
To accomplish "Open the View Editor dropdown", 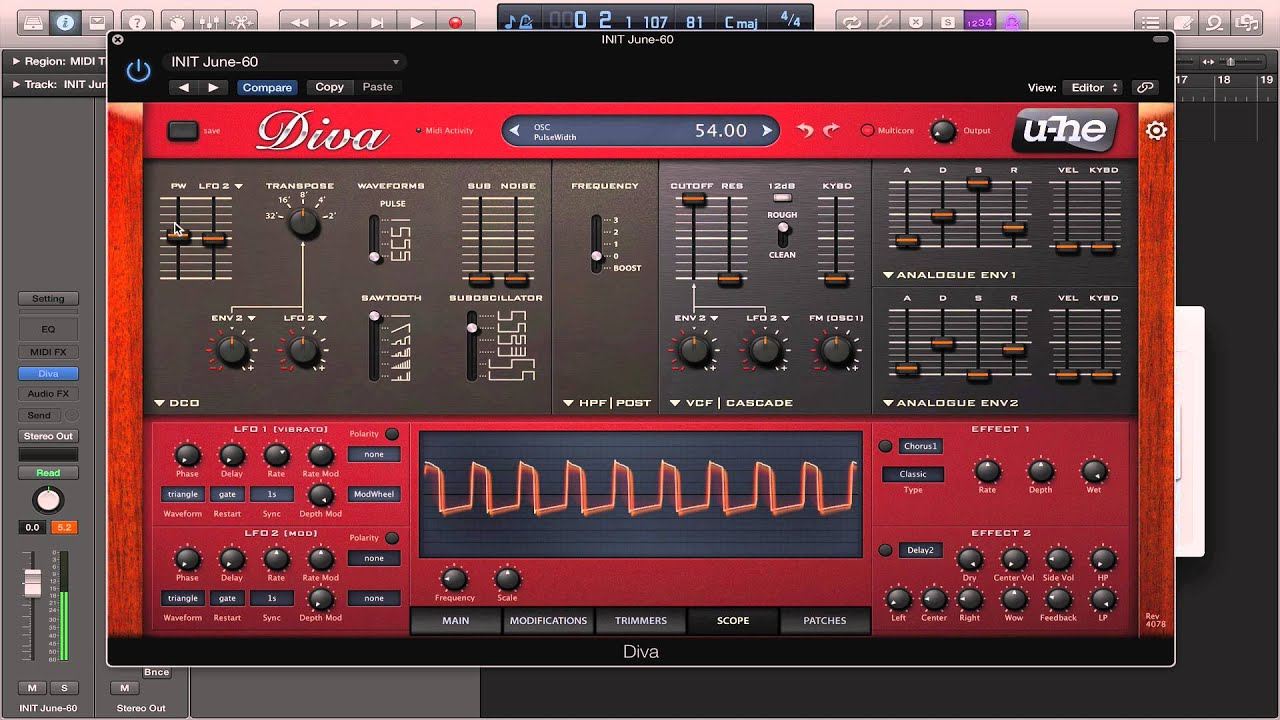I will pyautogui.click(x=1092, y=88).
